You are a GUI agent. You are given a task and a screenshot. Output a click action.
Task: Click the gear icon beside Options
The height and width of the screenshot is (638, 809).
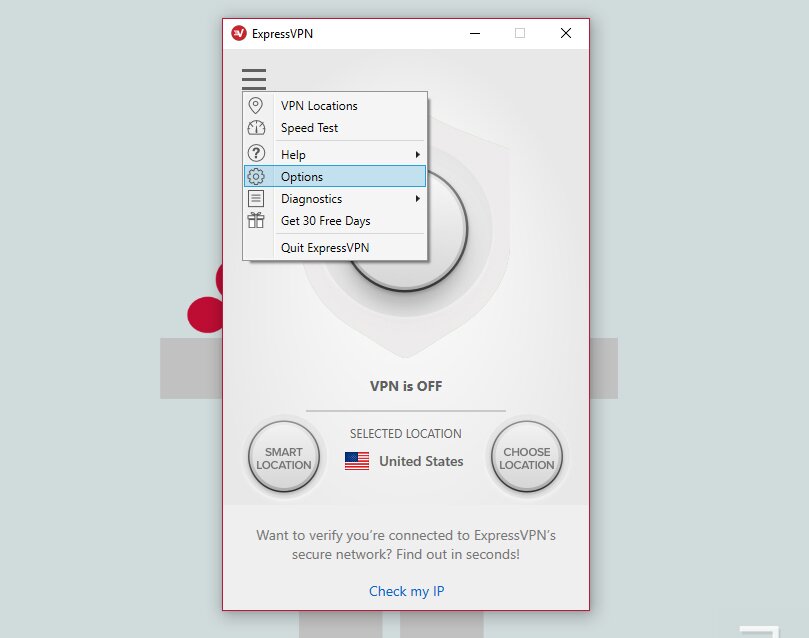click(256, 176)
